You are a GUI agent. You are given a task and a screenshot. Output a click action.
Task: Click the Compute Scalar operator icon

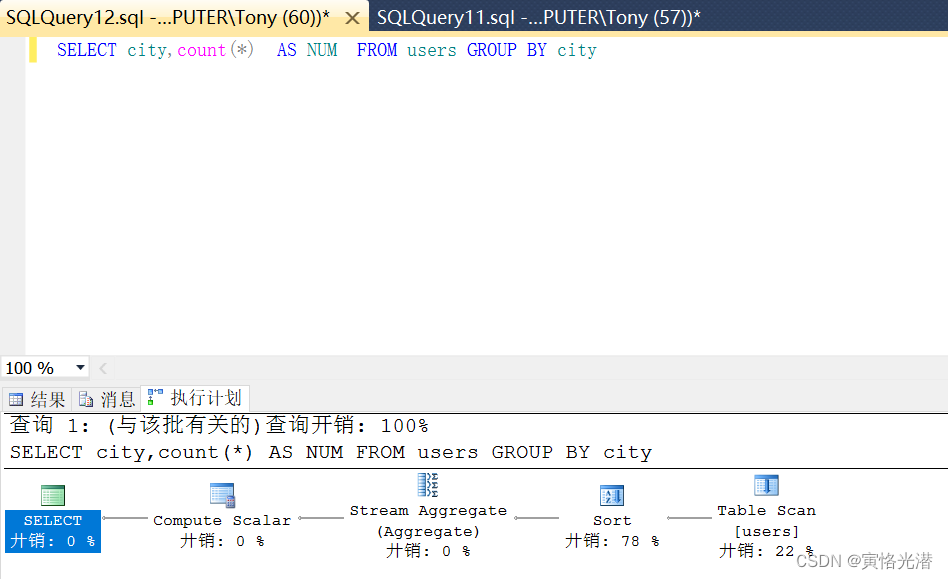(x=222, y=495)
